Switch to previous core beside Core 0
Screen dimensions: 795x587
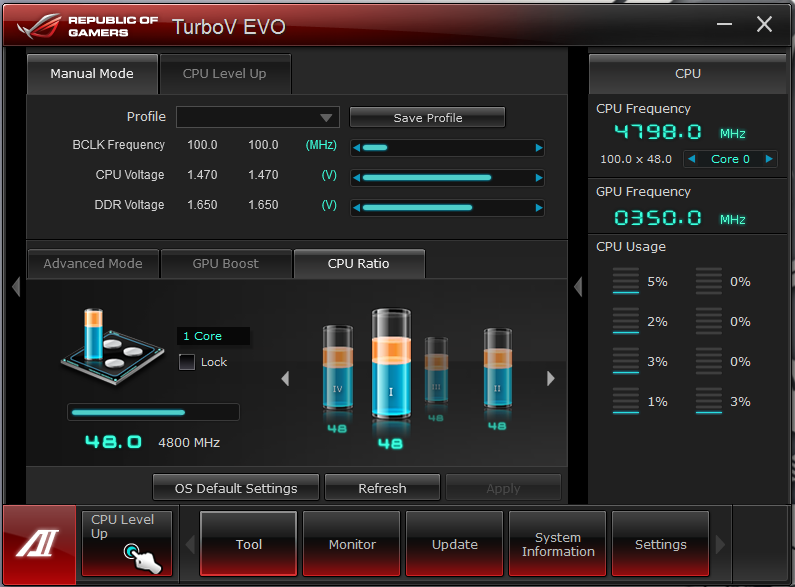(692, 159)
